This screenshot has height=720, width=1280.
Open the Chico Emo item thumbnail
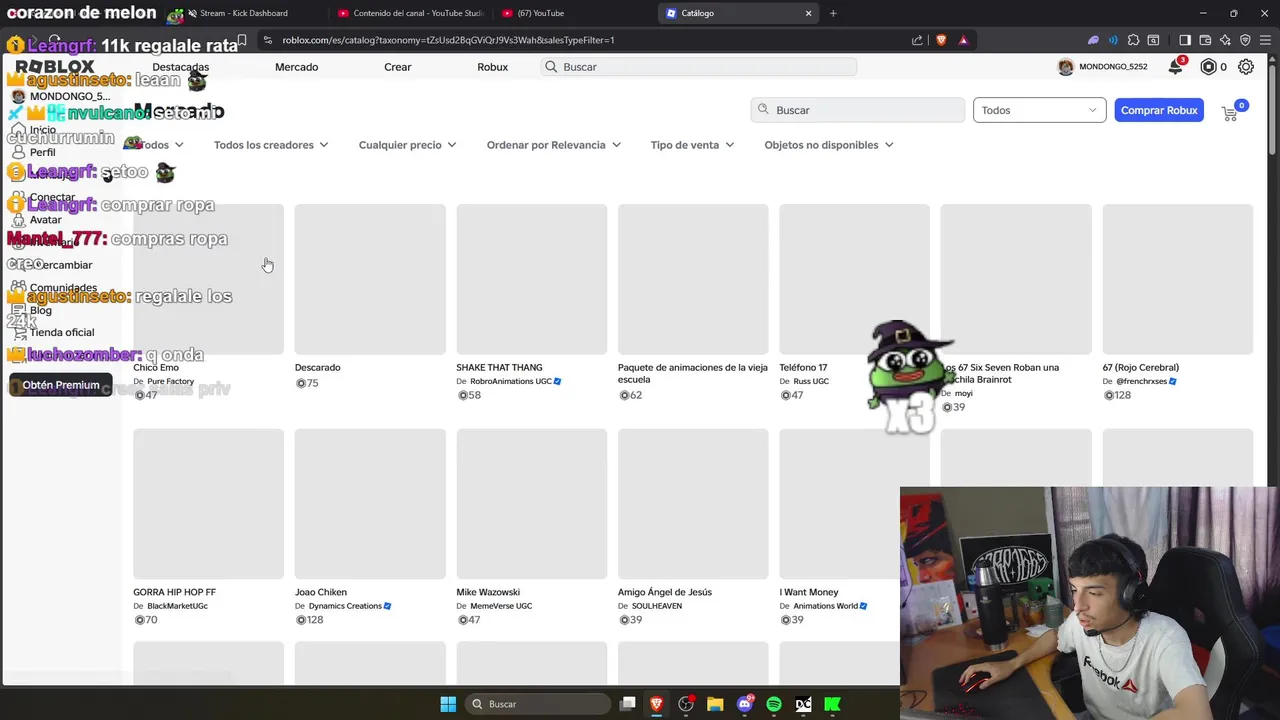coord(208,279)
